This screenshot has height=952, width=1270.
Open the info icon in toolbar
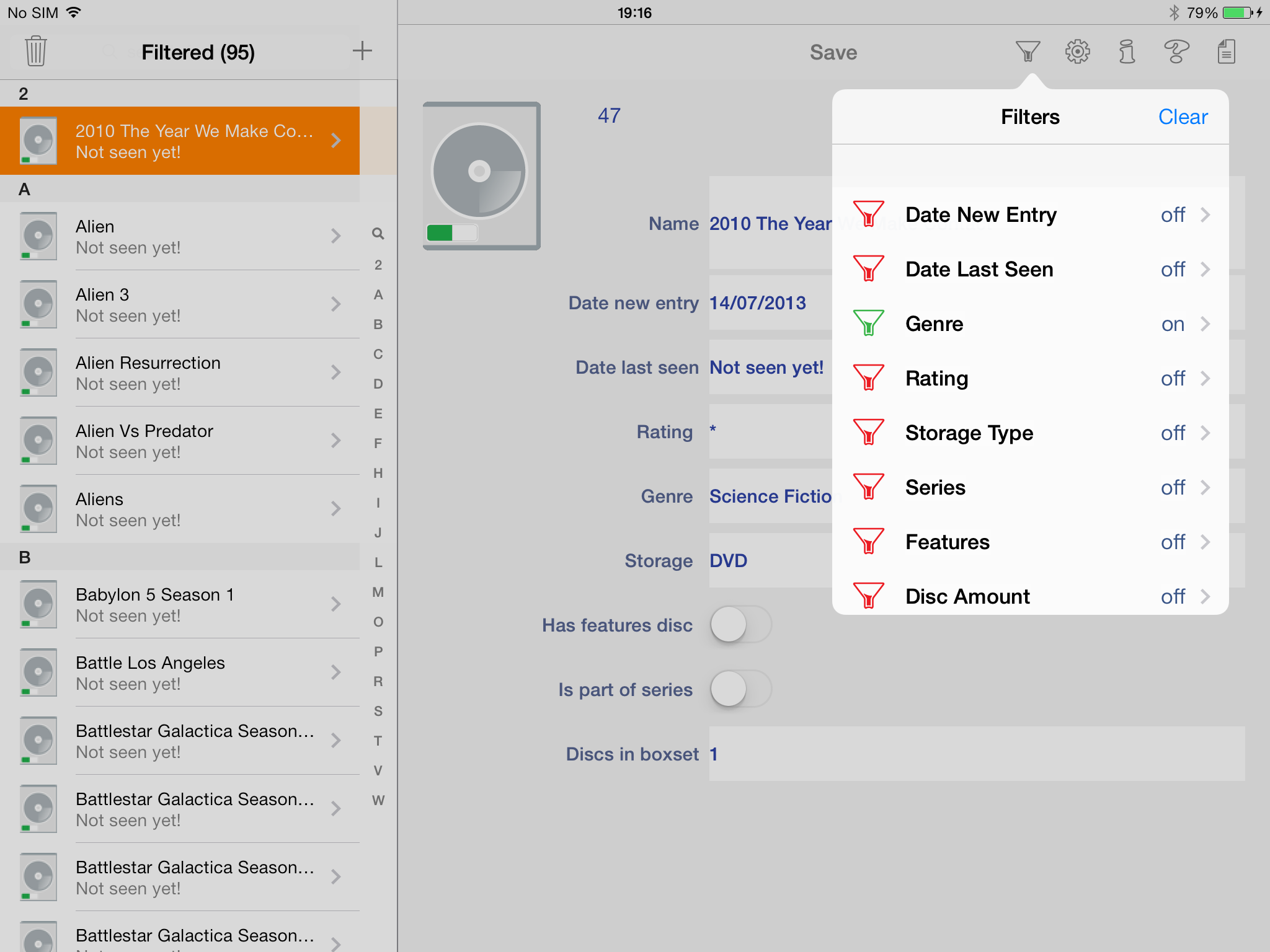[x=1127, y=51]
